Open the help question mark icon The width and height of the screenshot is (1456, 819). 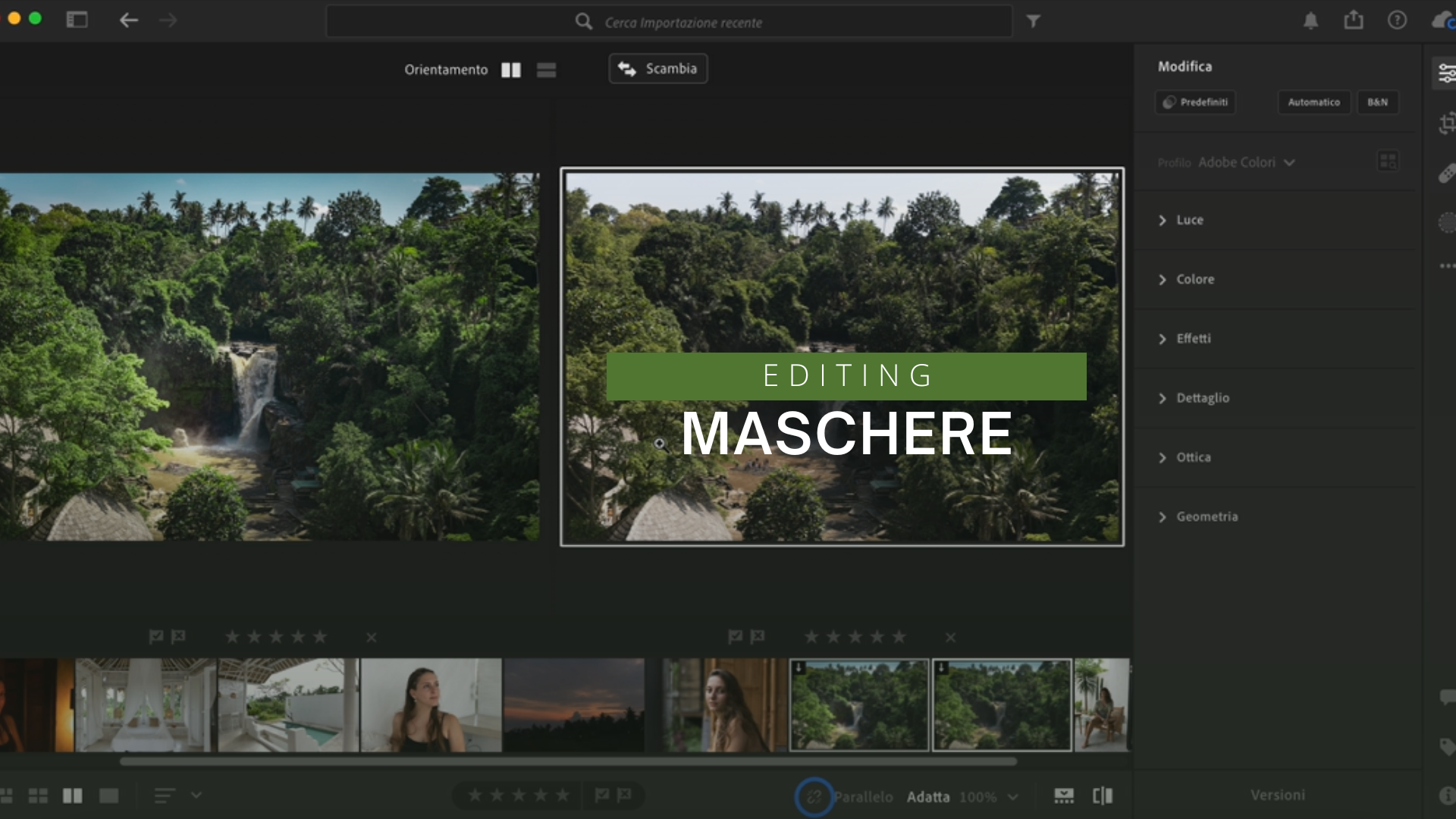click(x=1397, y=20)
